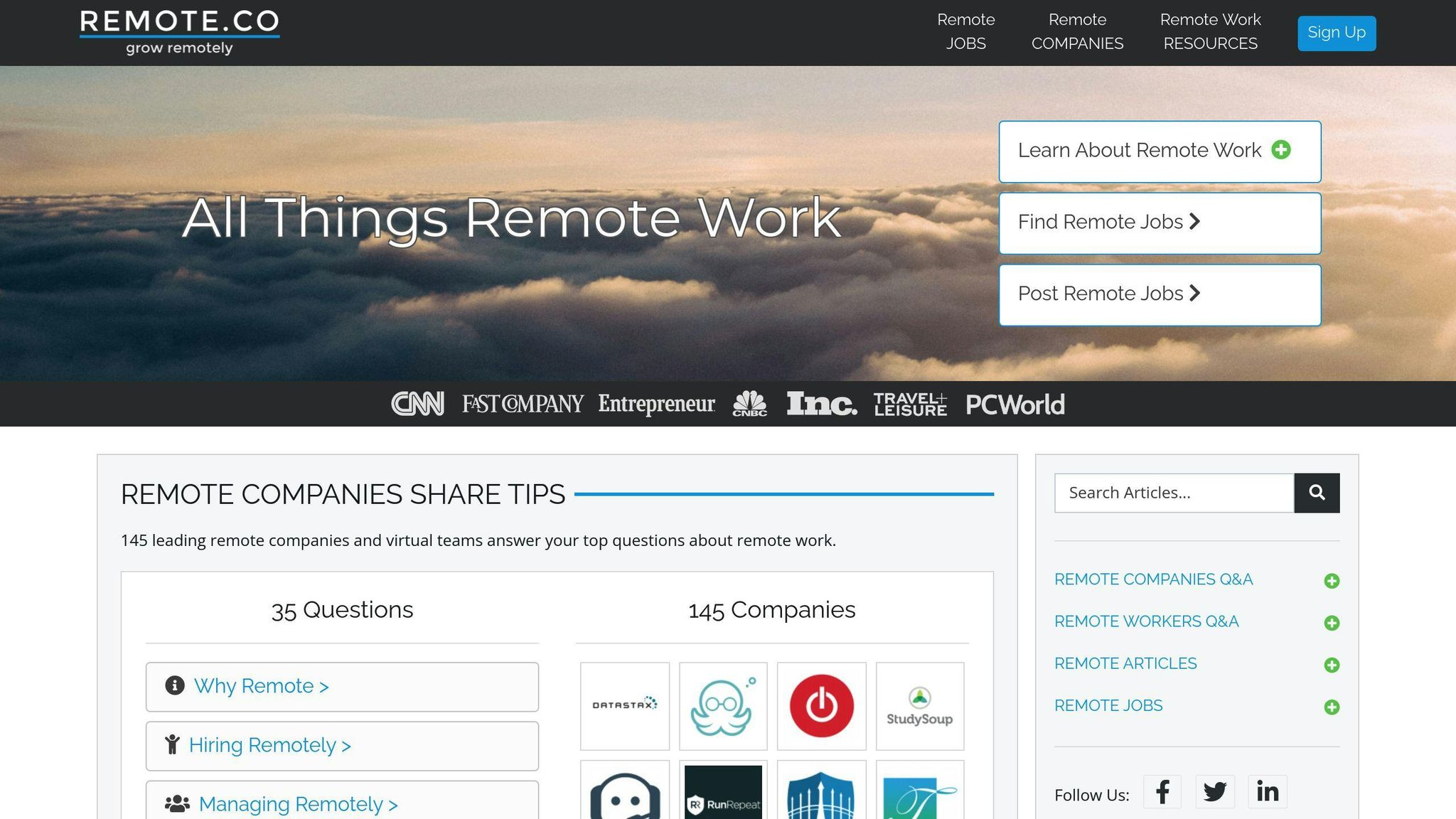Open the headset face logo thumbnail

[625, 791]
